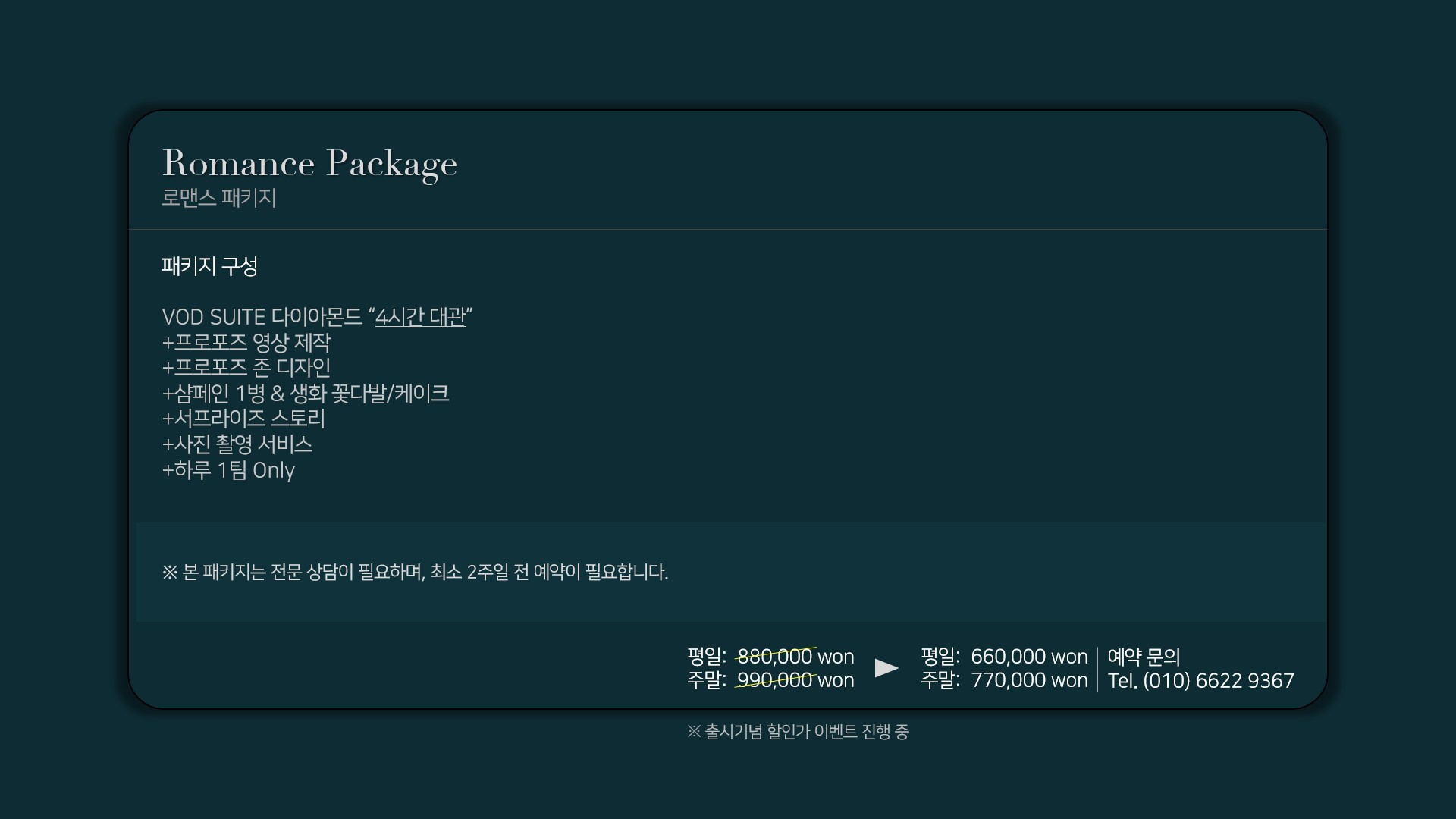The height and width of the screenshot is (819, 1456).
Task: Click the VOD SUITE 다이아몬드 text
Action: click(x=262, y=317)
